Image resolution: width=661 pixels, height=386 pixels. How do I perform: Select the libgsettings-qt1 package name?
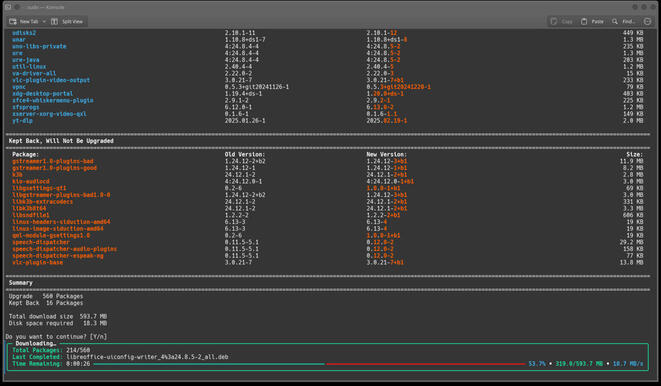tap(39, 188)
